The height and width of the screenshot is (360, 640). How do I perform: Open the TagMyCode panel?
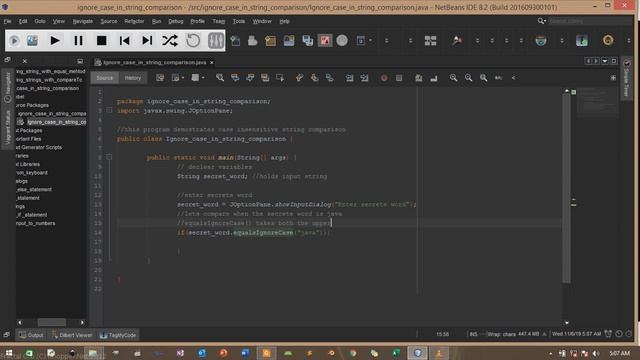pyautogui.click(x=118, y=335)
